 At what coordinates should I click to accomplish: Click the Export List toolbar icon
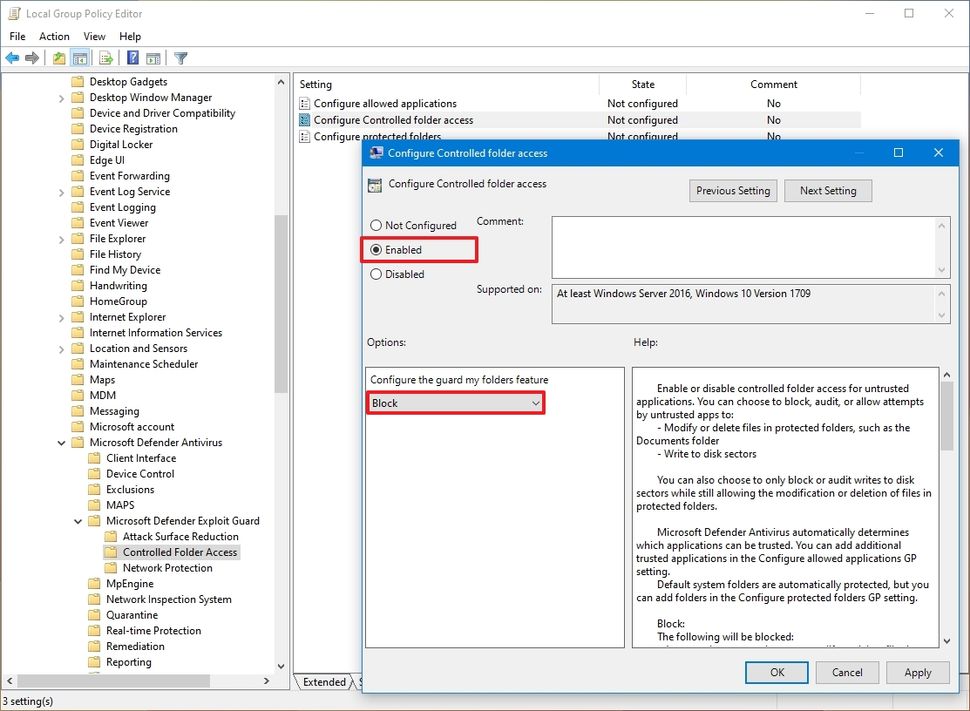pos(105,57)
